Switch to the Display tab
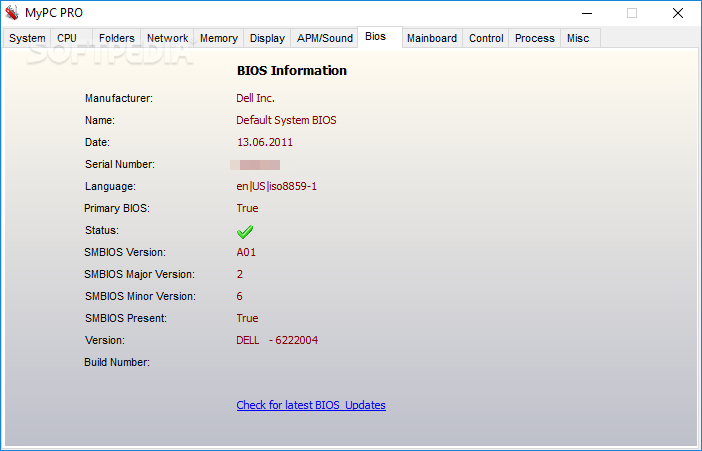The width and height of the screenshot is (702, 451). [267, 38]
